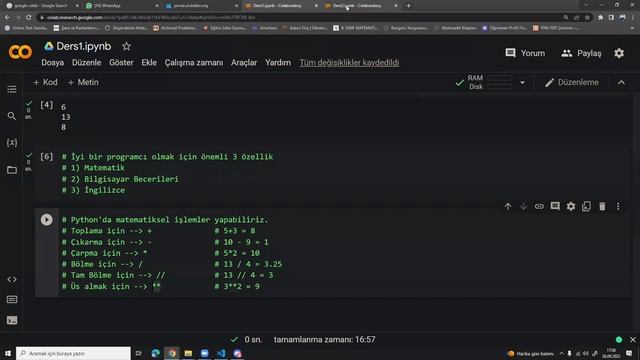
Task: Open the terminal icon in sidebar
Action: click(x=12, y=320)
